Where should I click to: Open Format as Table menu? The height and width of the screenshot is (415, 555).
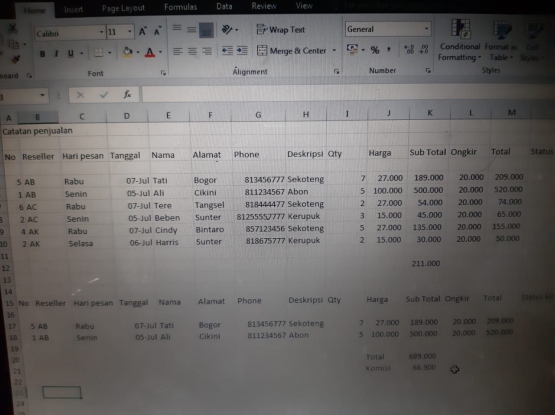pyautogui.click(x=501, y=41)
